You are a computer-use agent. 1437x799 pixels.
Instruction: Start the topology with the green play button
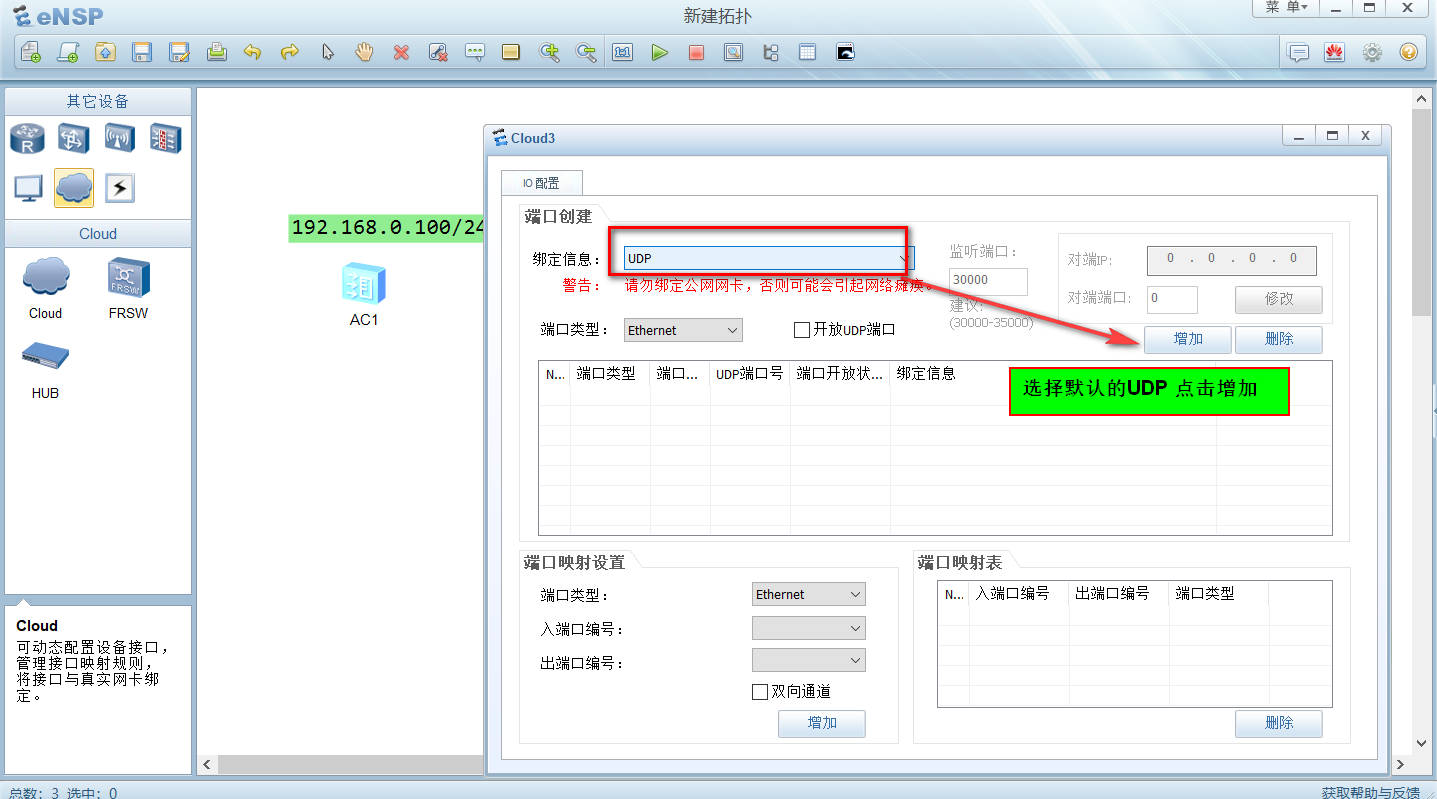(660, 52)
